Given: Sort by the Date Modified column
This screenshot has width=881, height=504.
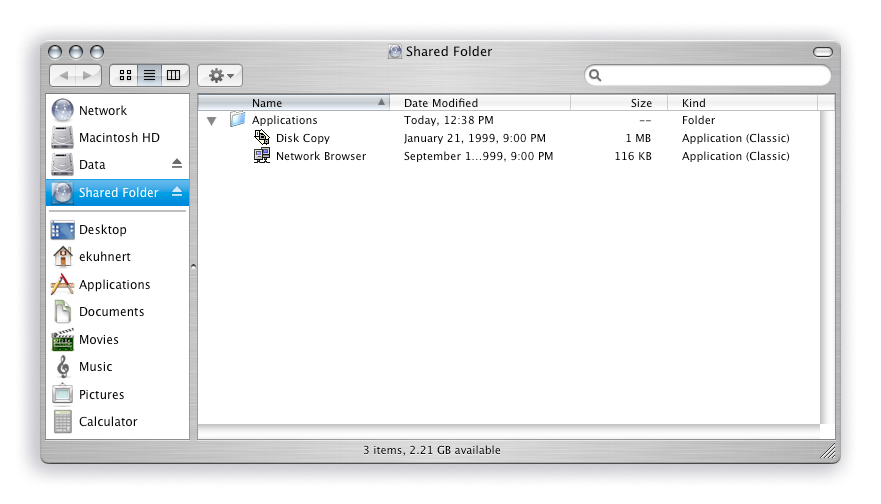Looking at the screenshot, I should pos(480,102).
